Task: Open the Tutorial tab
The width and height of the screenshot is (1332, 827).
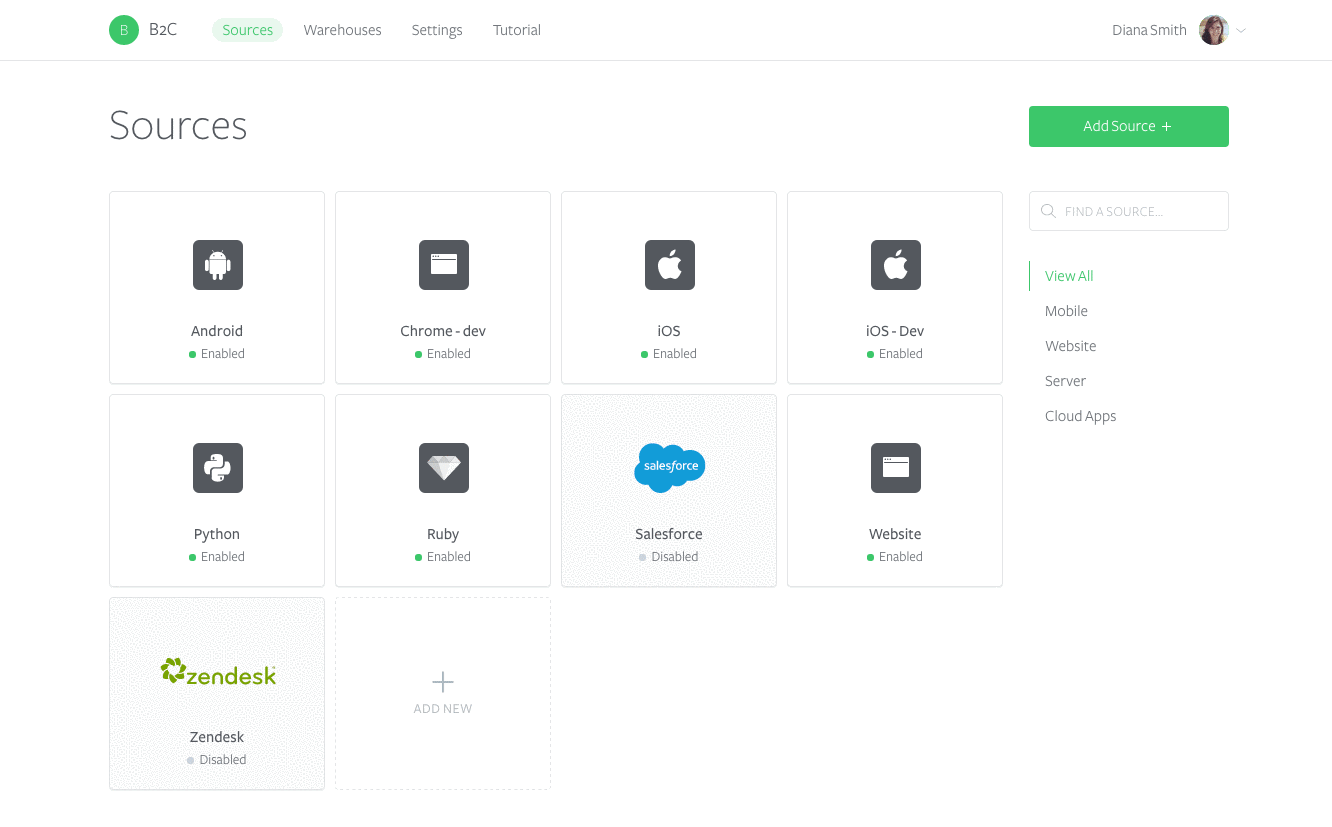Action: click(x=517, y=30)
